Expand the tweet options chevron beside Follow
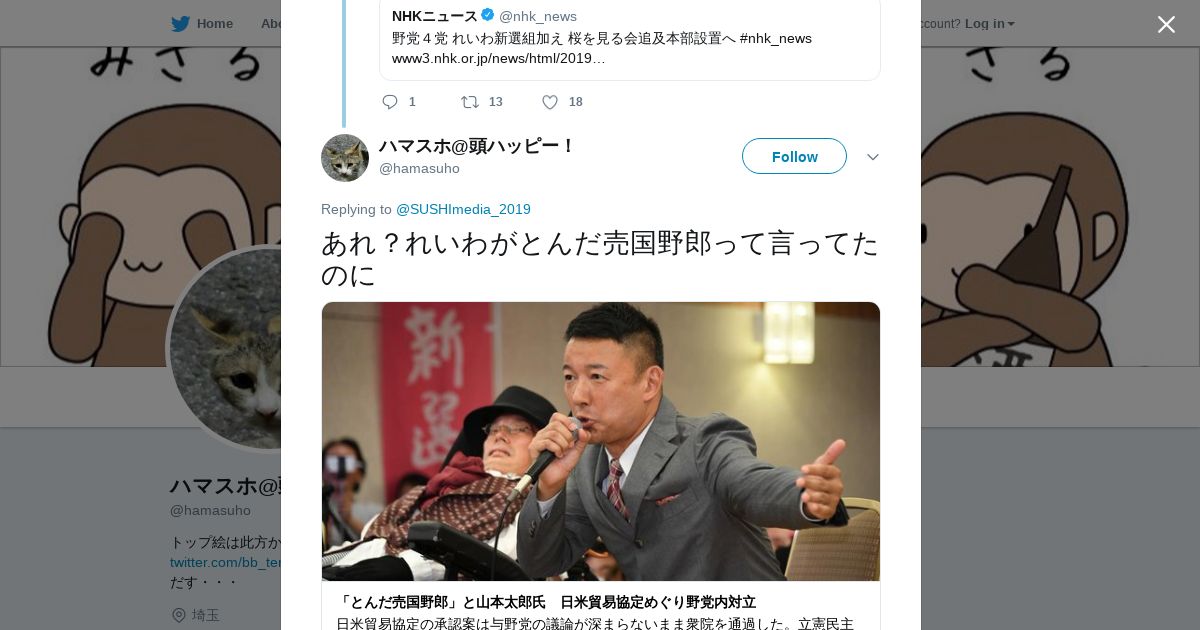This screenshot has width=1200, height=630. pyautogui.click(x=872, y=157)
